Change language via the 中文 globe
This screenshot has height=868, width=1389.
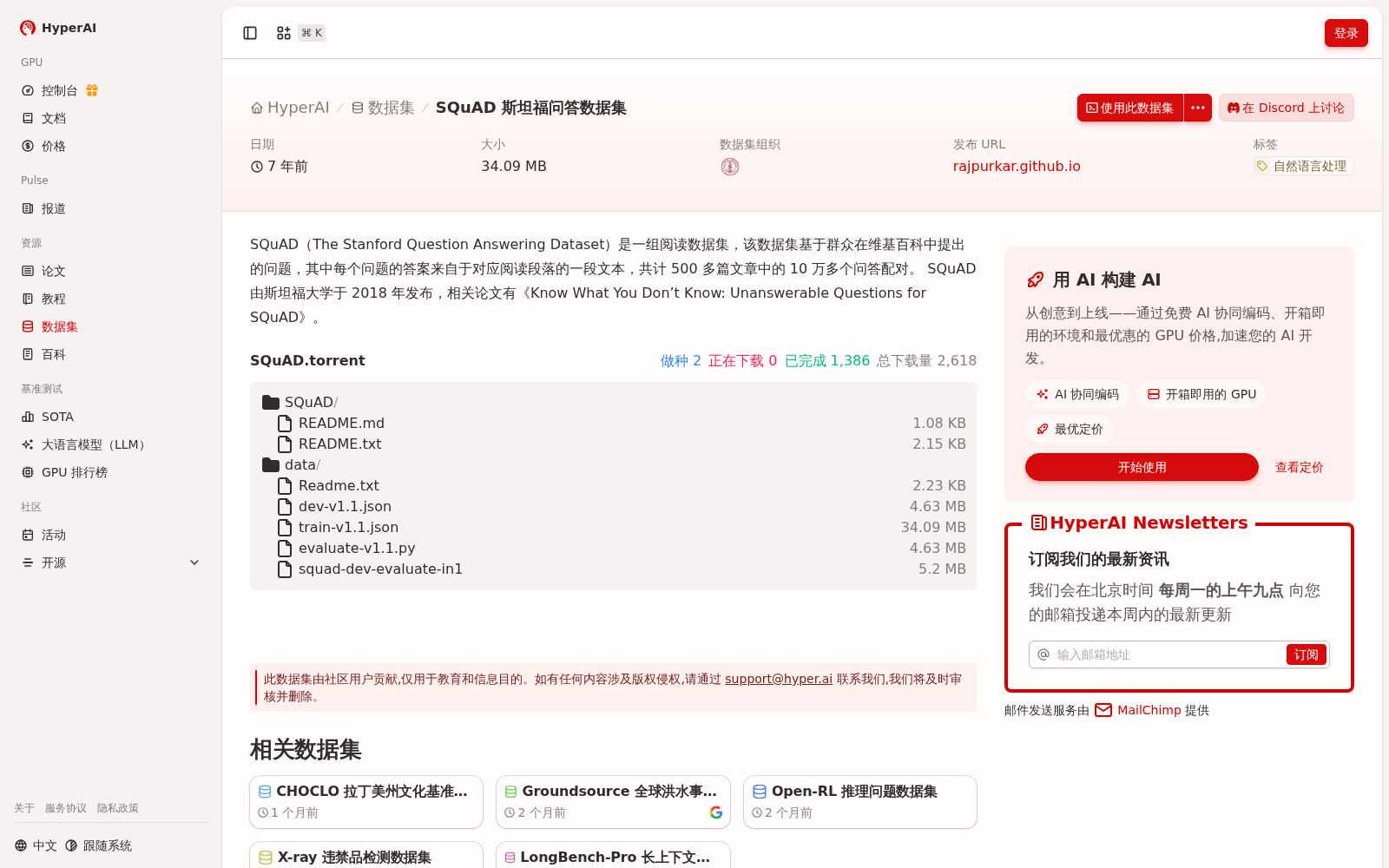(x=36, y=845)
